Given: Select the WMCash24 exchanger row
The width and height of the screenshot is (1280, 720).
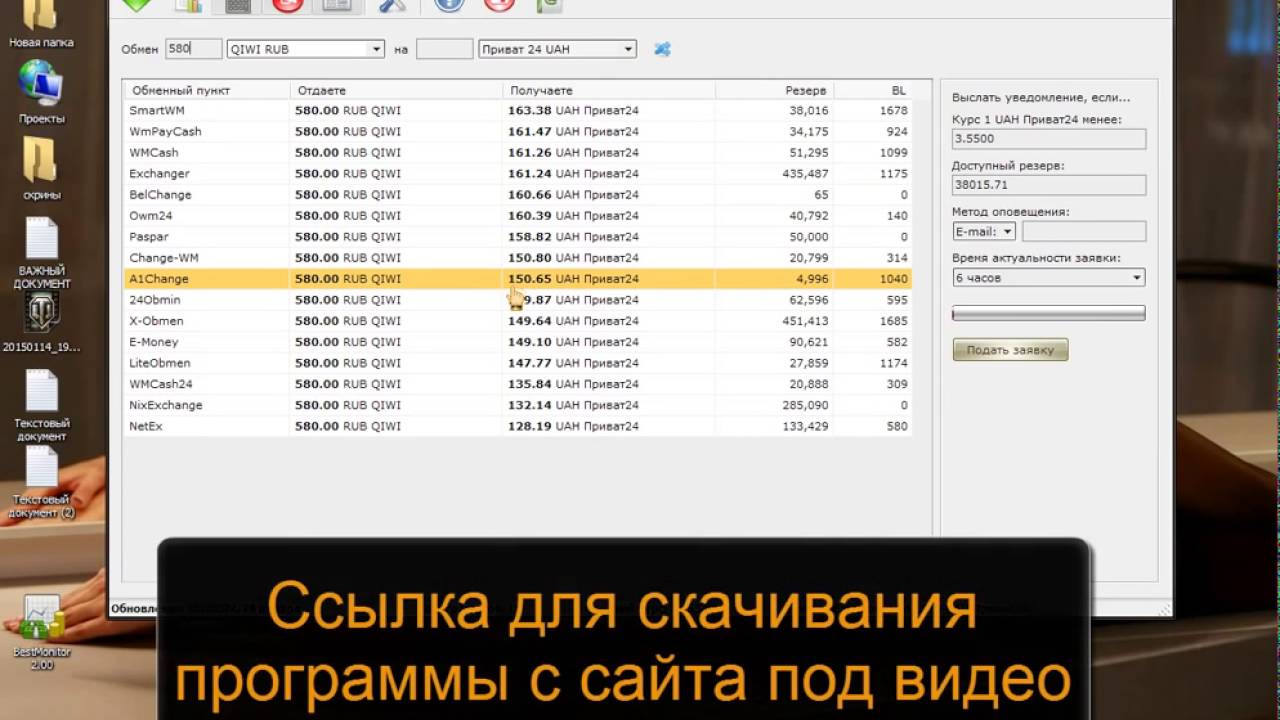Looking at the screenshot, I should pyautogui.click(x=517, y=383).
